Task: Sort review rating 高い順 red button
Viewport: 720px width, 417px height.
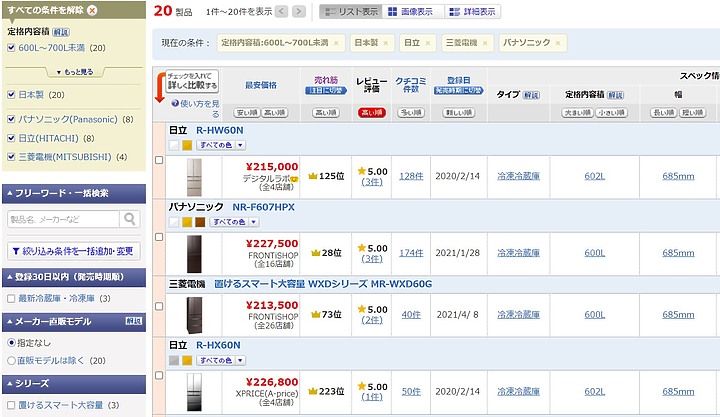Action: pyautogui.click(x=371, y=113)
